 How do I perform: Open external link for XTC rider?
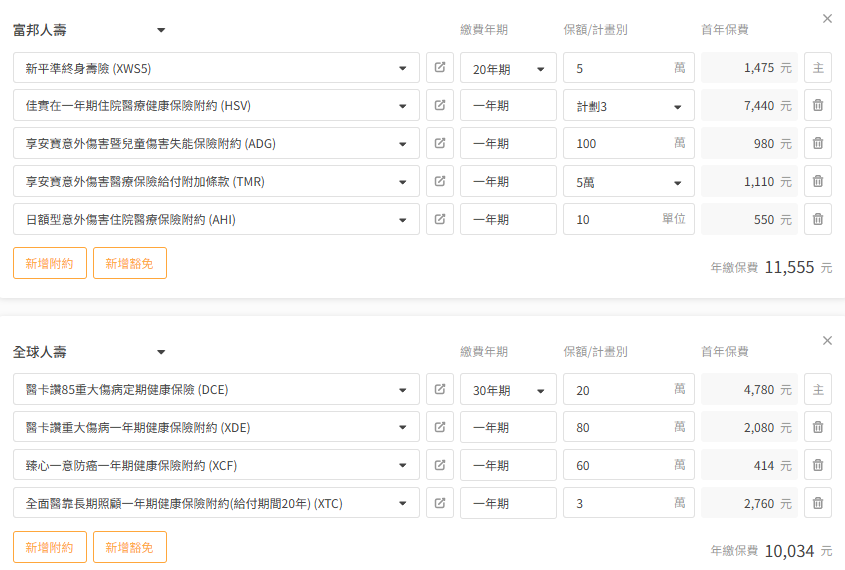[440, 503]
